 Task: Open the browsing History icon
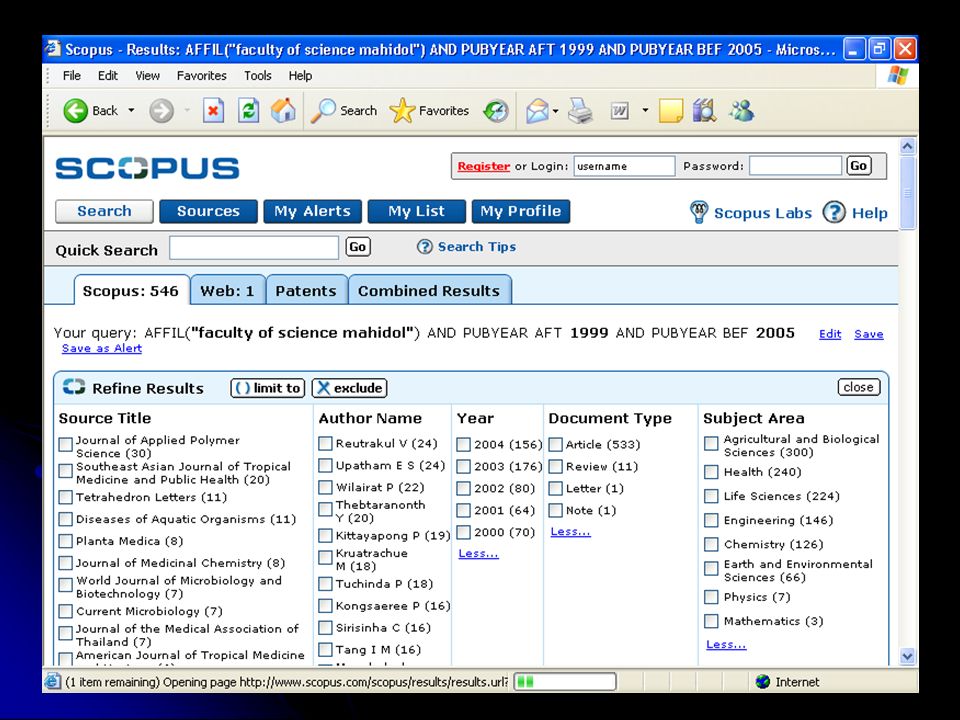pos(495,111)
